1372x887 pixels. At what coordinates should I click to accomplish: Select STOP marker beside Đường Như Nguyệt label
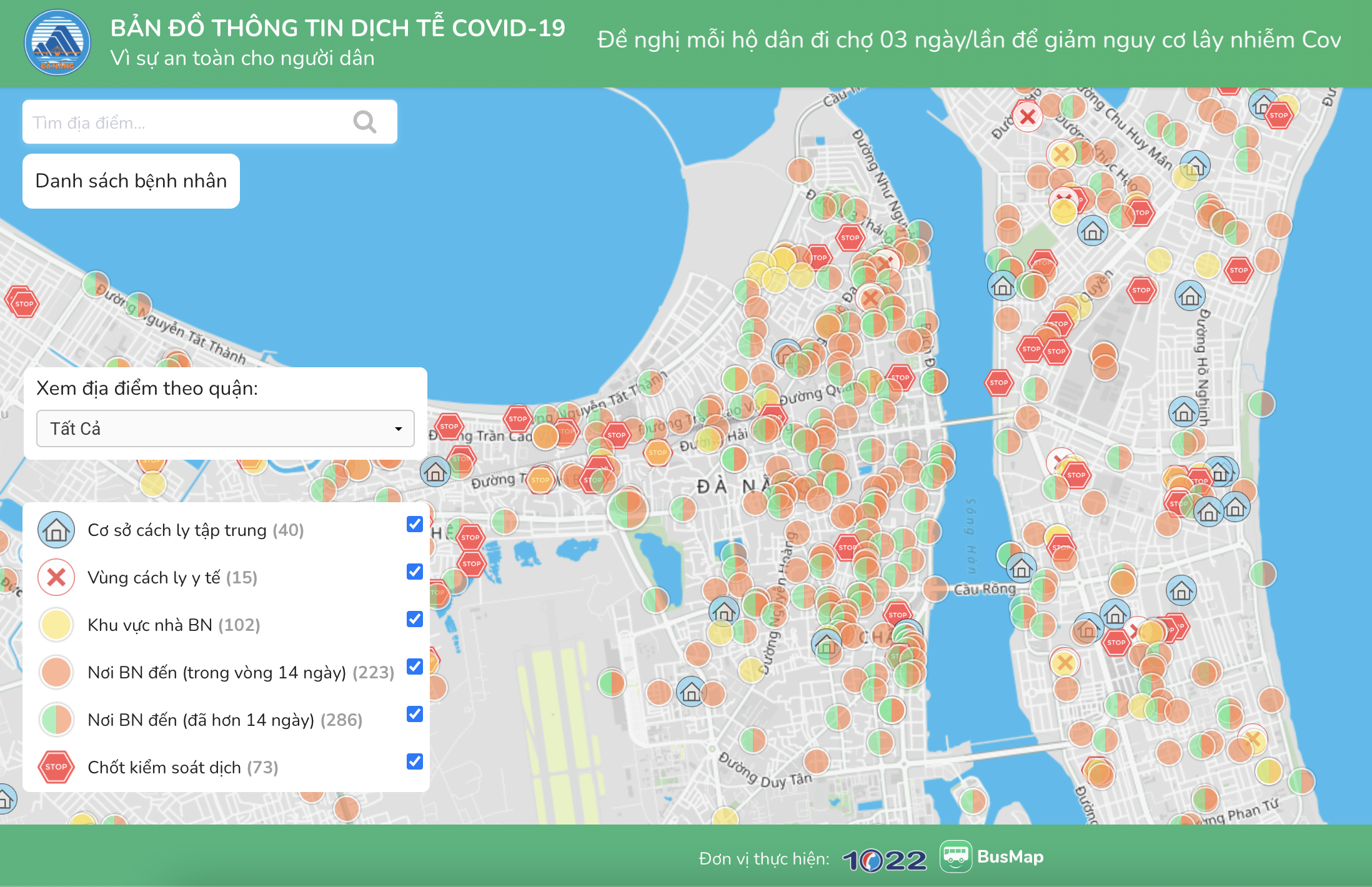click(x=850, y=237)
